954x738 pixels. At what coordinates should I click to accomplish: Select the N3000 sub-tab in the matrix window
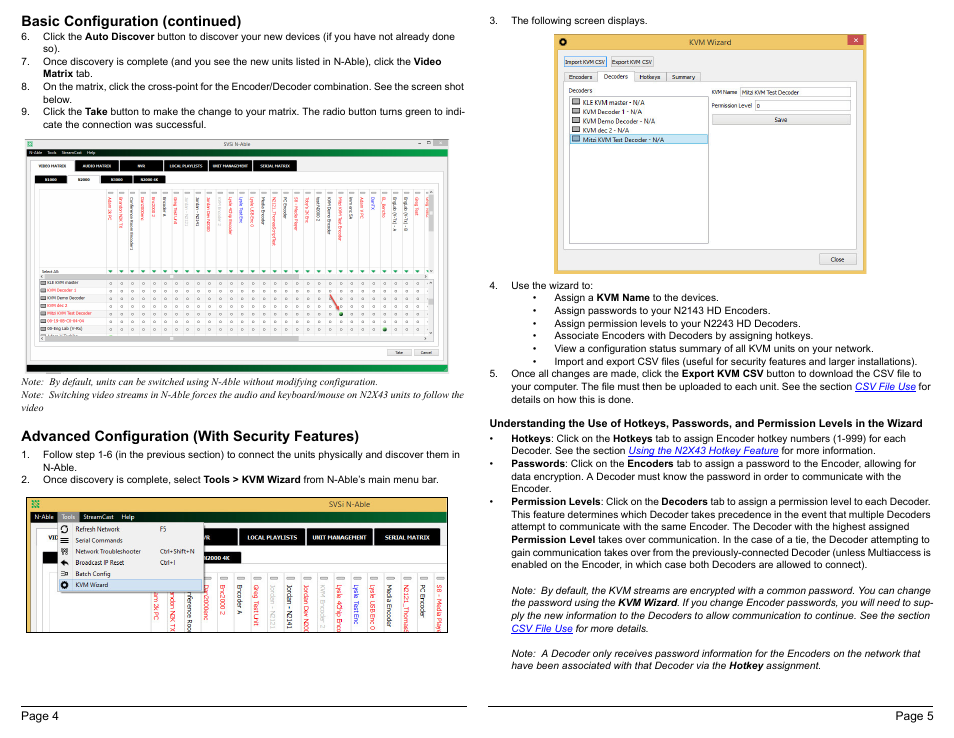(116, 179)
